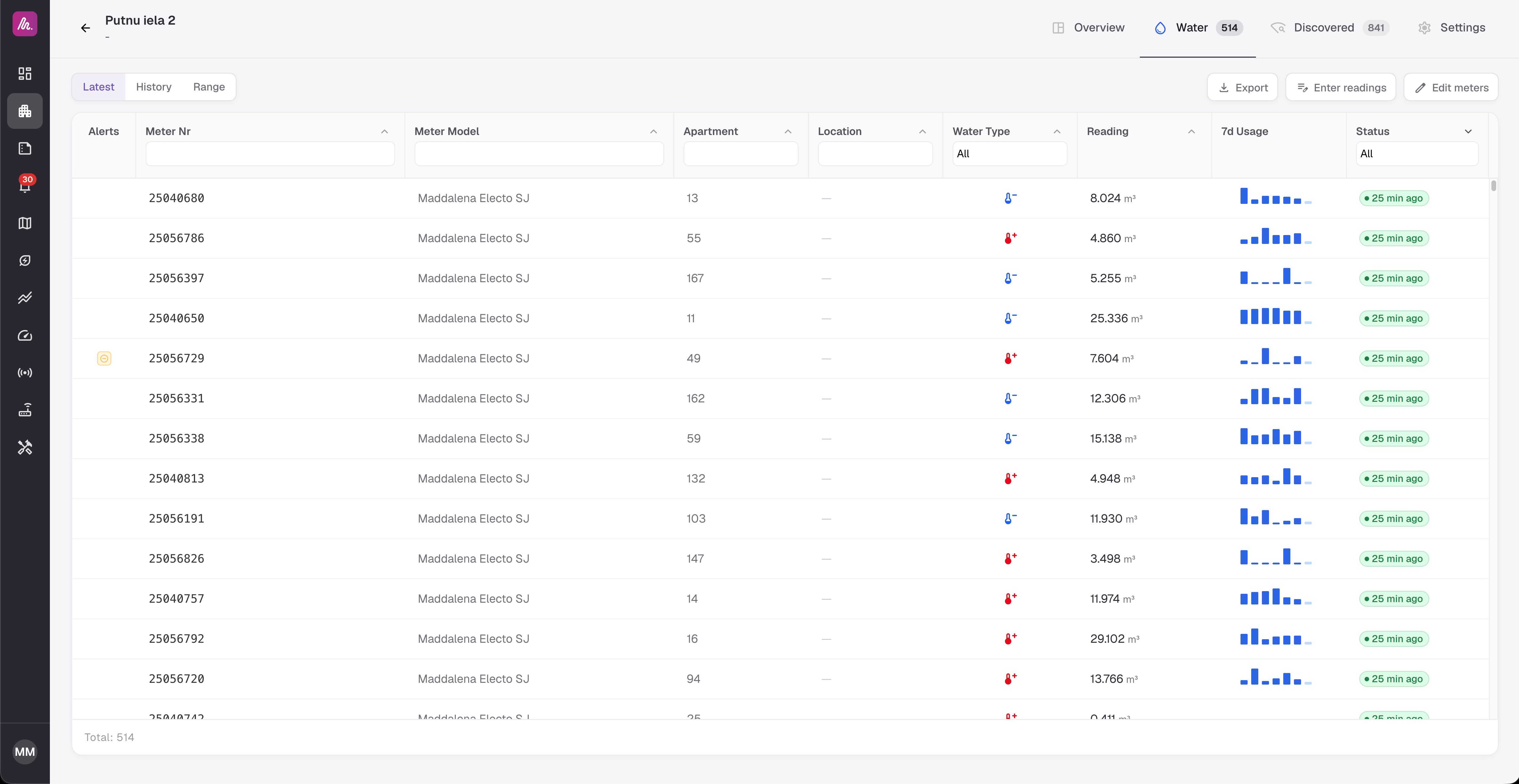1519x784 pixels.
Task: Sort by Location column arrow
Action: pyautogui.click(x=922, y=131)
